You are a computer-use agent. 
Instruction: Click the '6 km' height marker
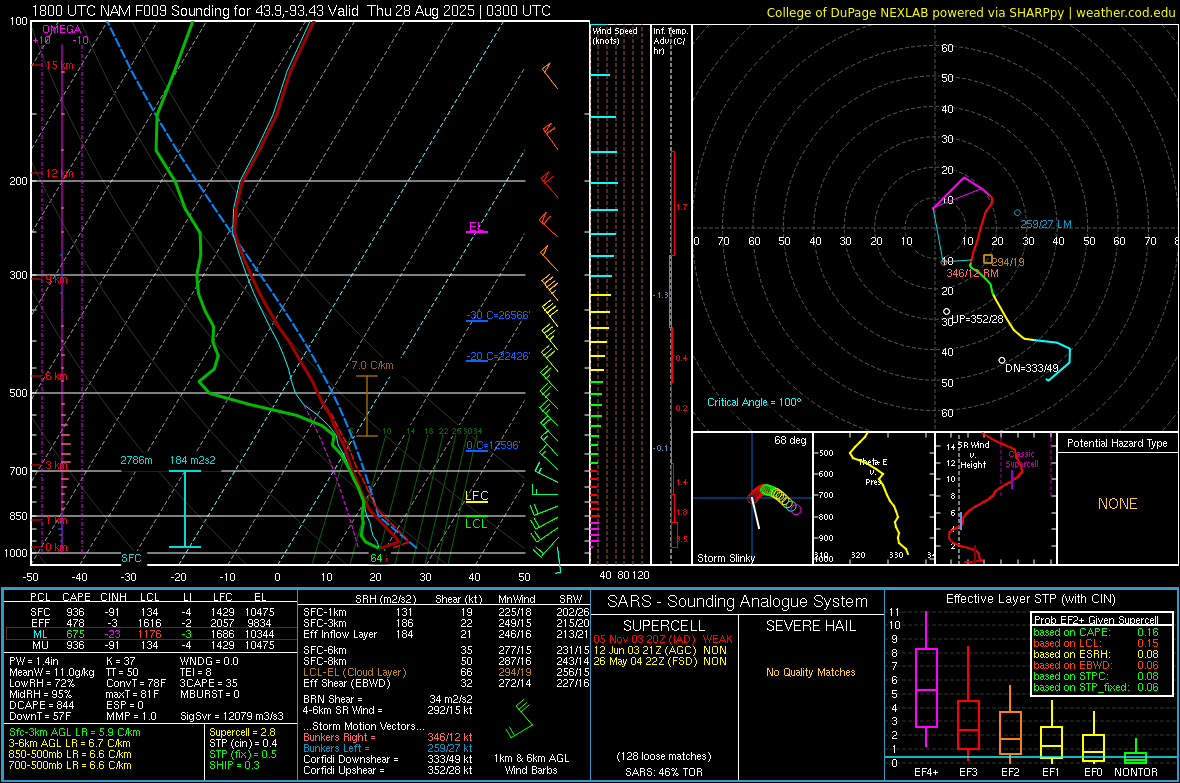(56, 376)
